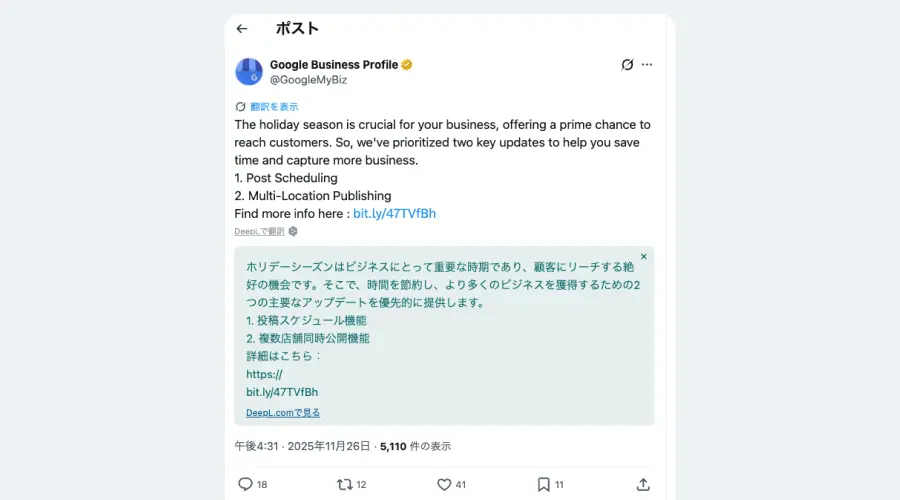Click the DeepL logo icon

pos(293,231)
